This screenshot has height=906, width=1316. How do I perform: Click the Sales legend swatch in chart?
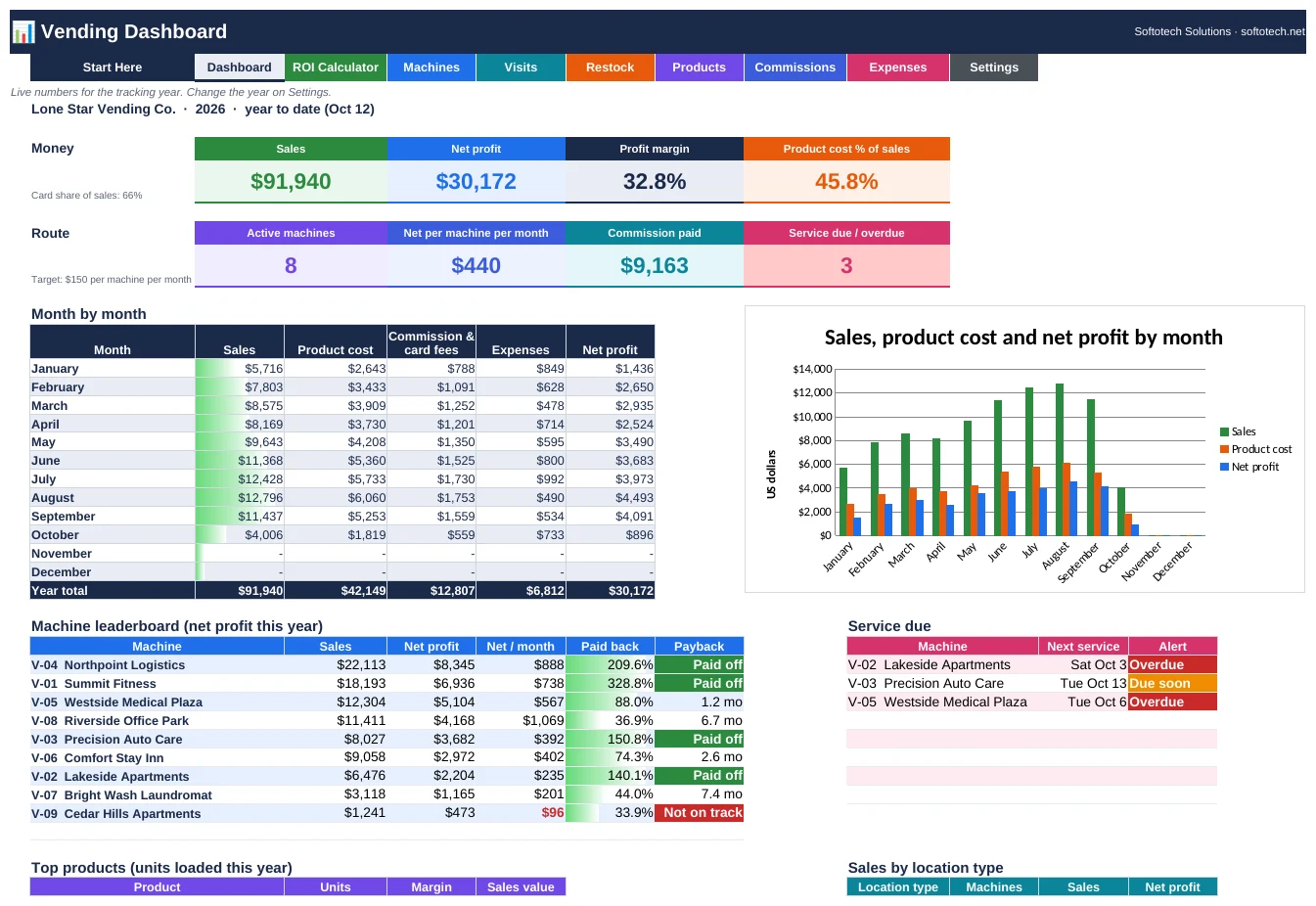click(1224, 431)
